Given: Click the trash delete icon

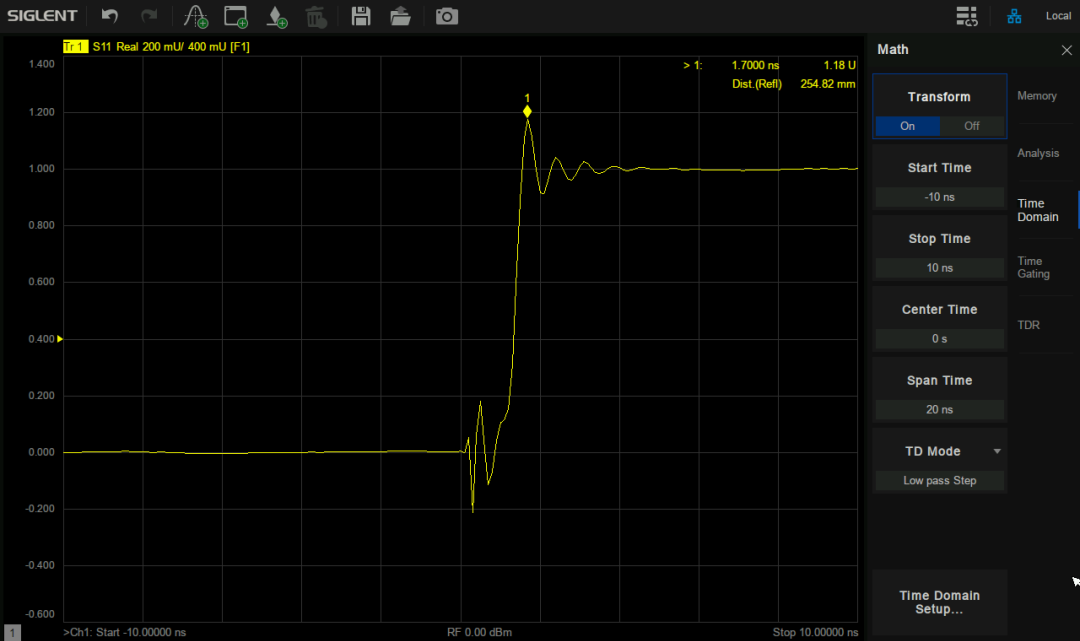Looking at the screenshot, I should (315, 16).
